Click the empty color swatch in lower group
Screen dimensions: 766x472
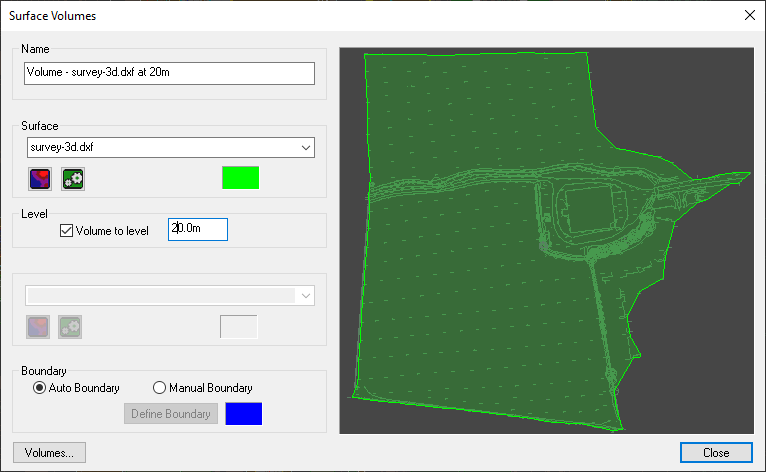click(238, 326)
